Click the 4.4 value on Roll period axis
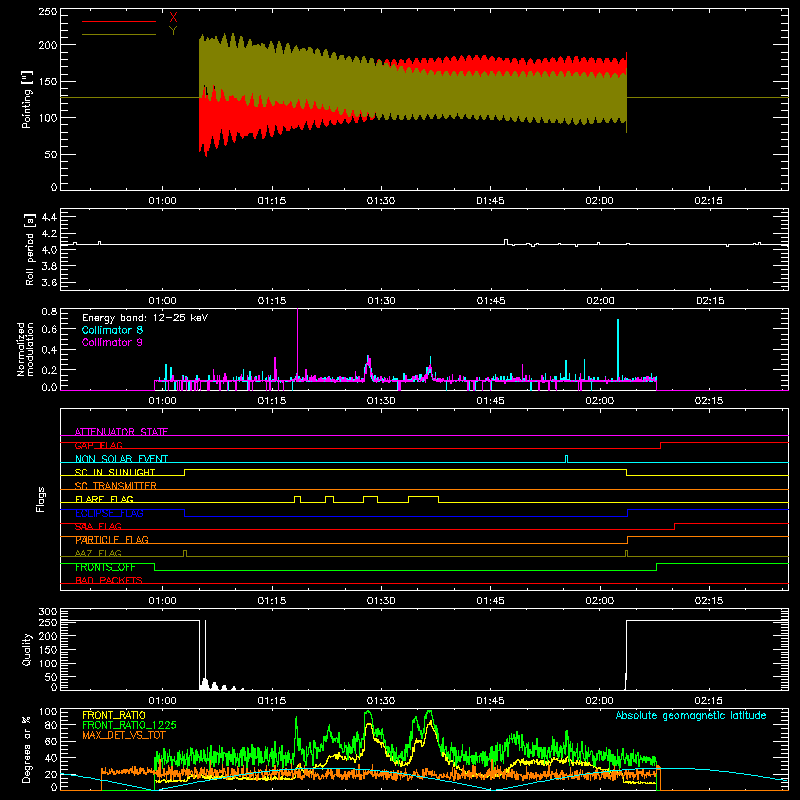 [x=49, y=217]
